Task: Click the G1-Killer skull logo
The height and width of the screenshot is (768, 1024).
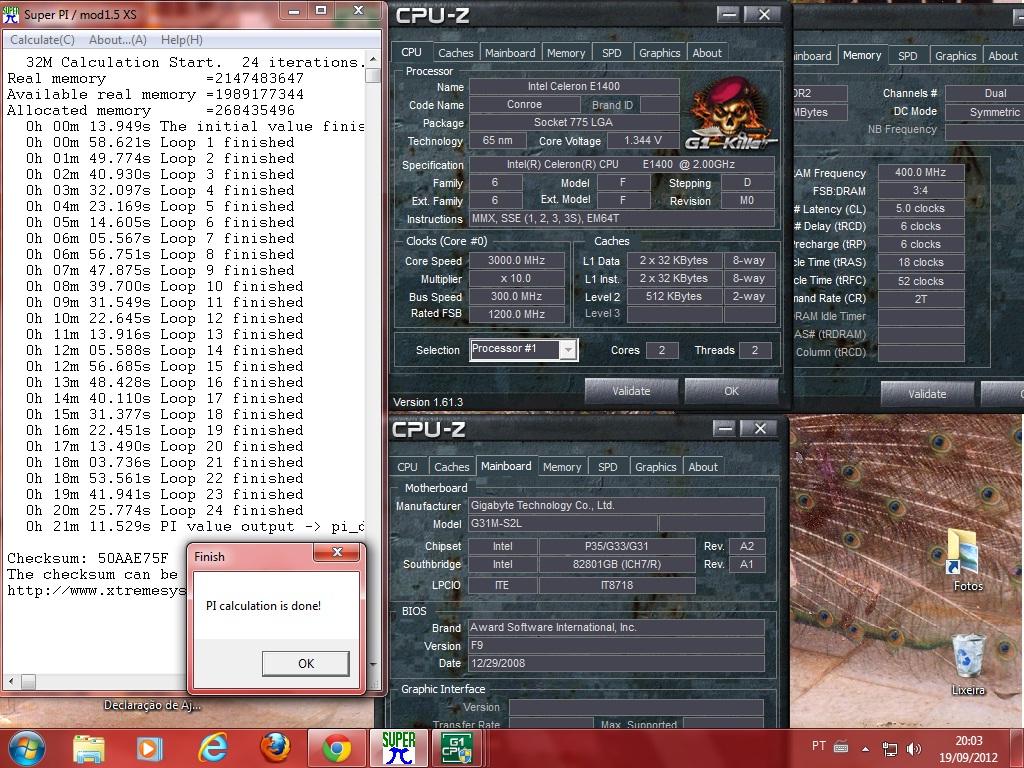Action: 730,115
